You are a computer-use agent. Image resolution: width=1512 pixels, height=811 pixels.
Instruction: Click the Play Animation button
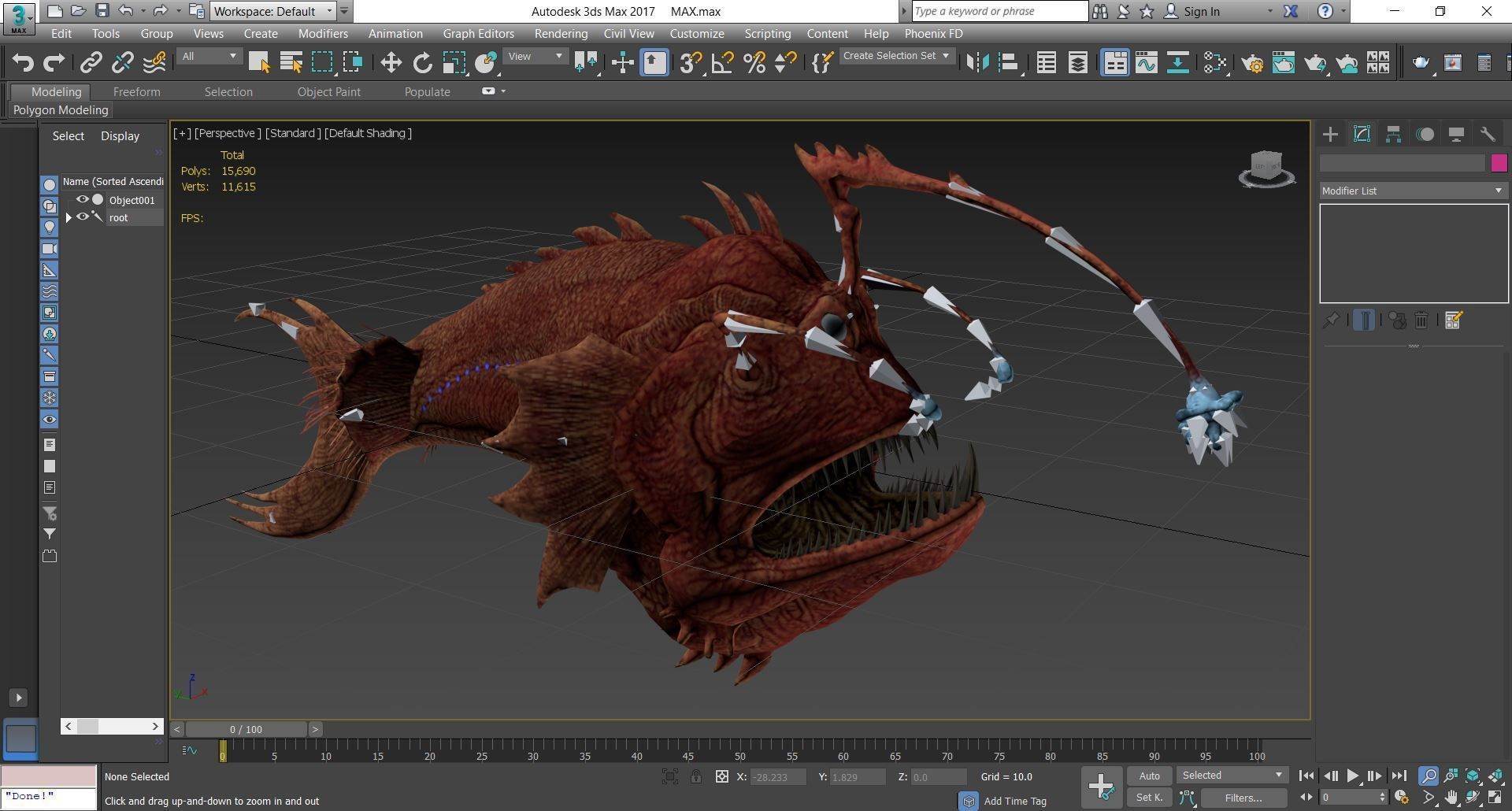[1352, 776]
